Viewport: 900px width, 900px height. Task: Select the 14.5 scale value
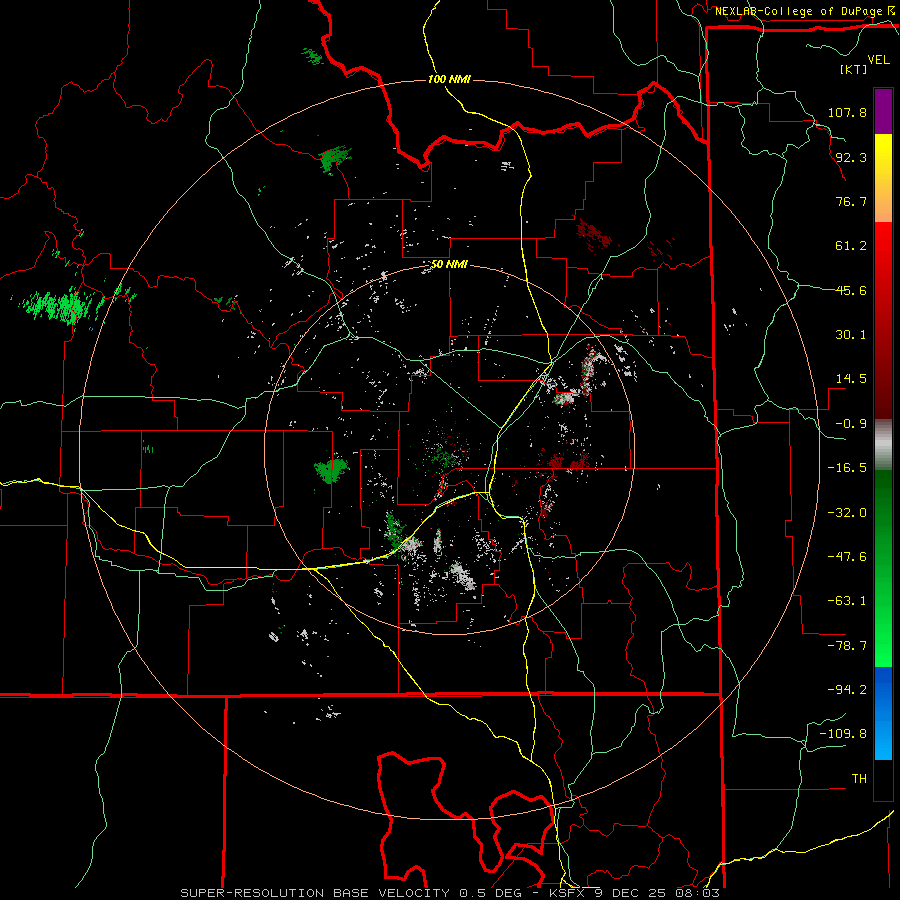pyautogui.click(x=851, y=379)
